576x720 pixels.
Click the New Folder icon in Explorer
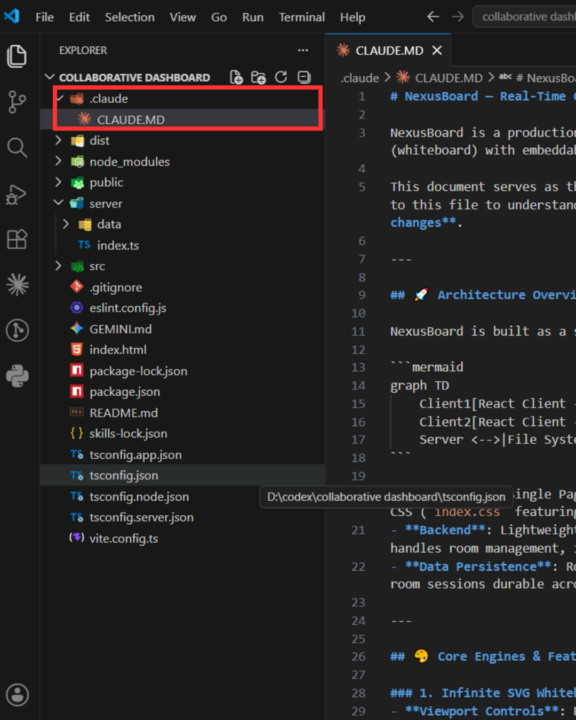(x=259, y=77)
